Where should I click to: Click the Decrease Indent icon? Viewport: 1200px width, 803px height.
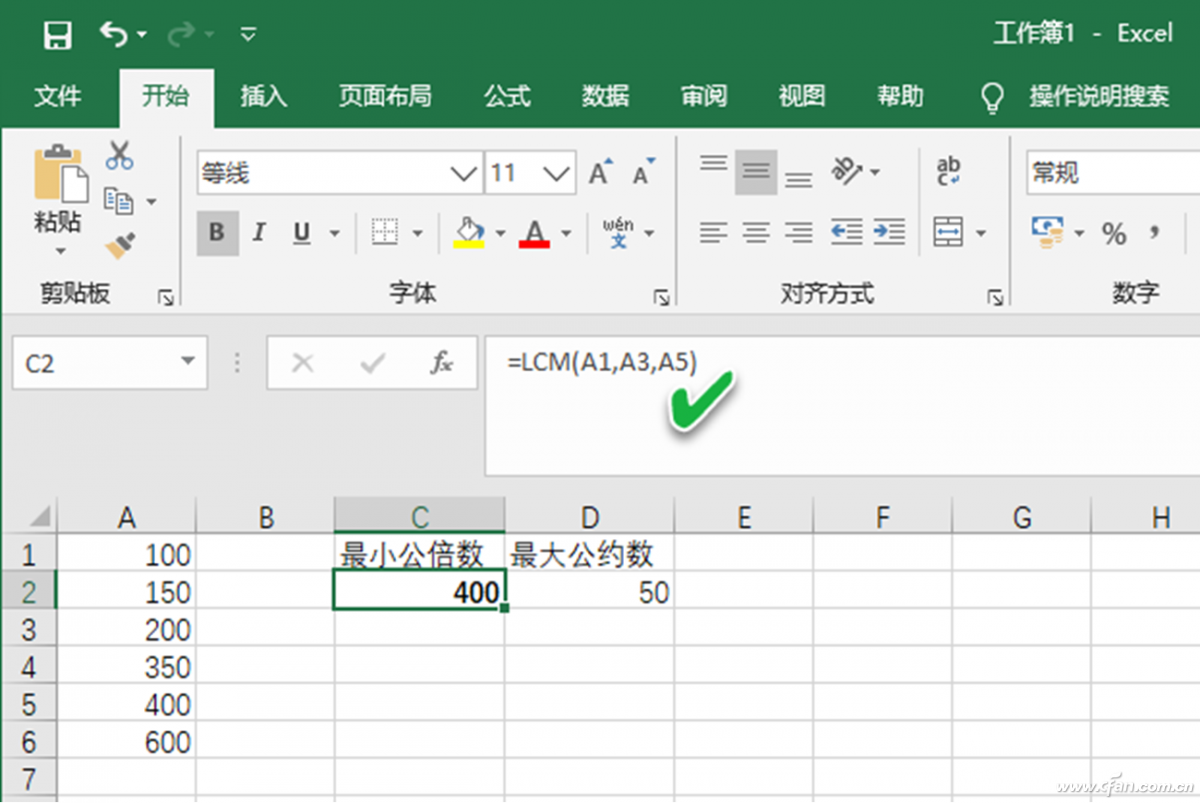(x=846, y=233)
